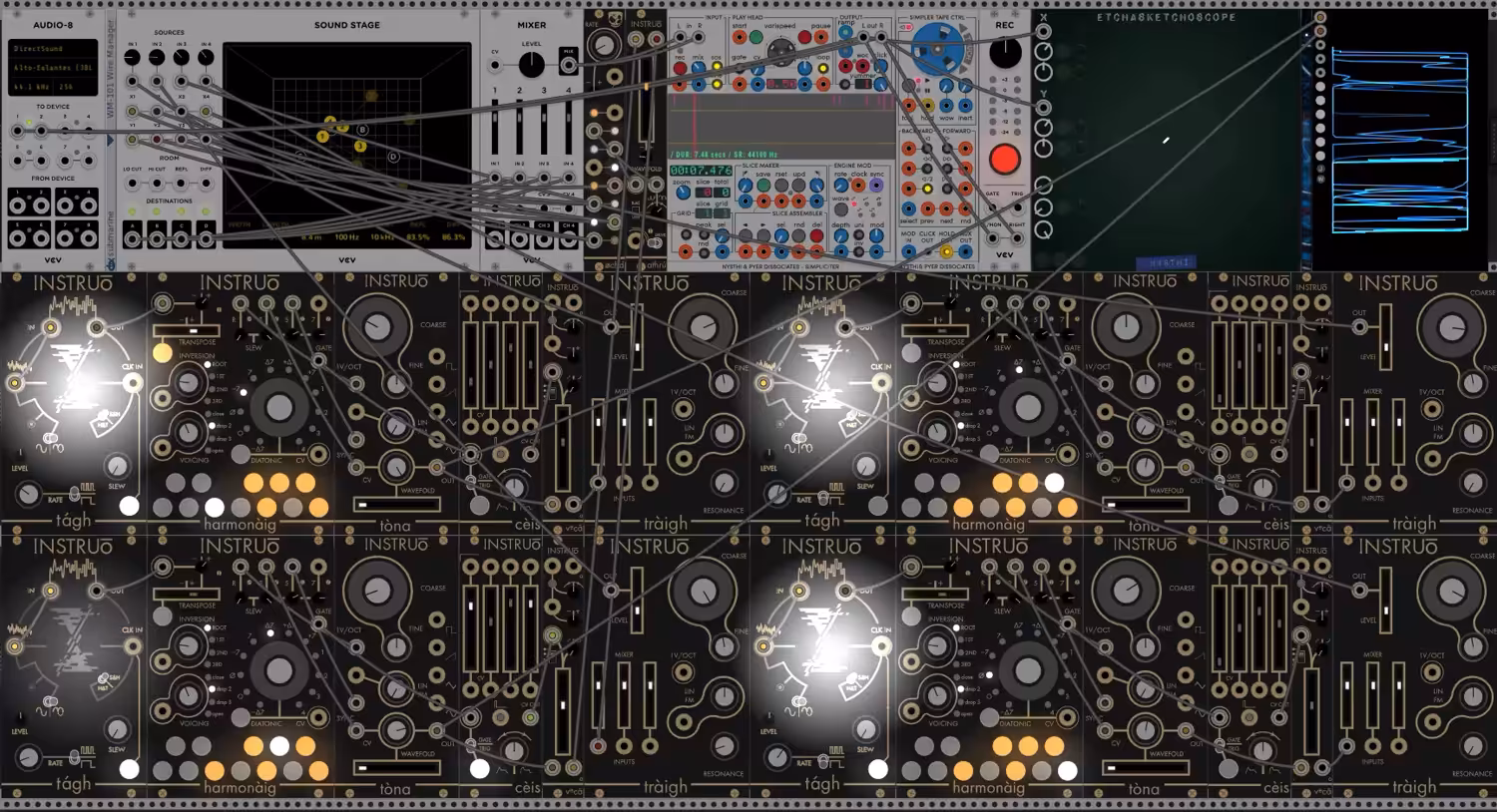Click the green save button in Slice Maker
The width and height of the screenshot is (1497, 812).
coord(763,185)
